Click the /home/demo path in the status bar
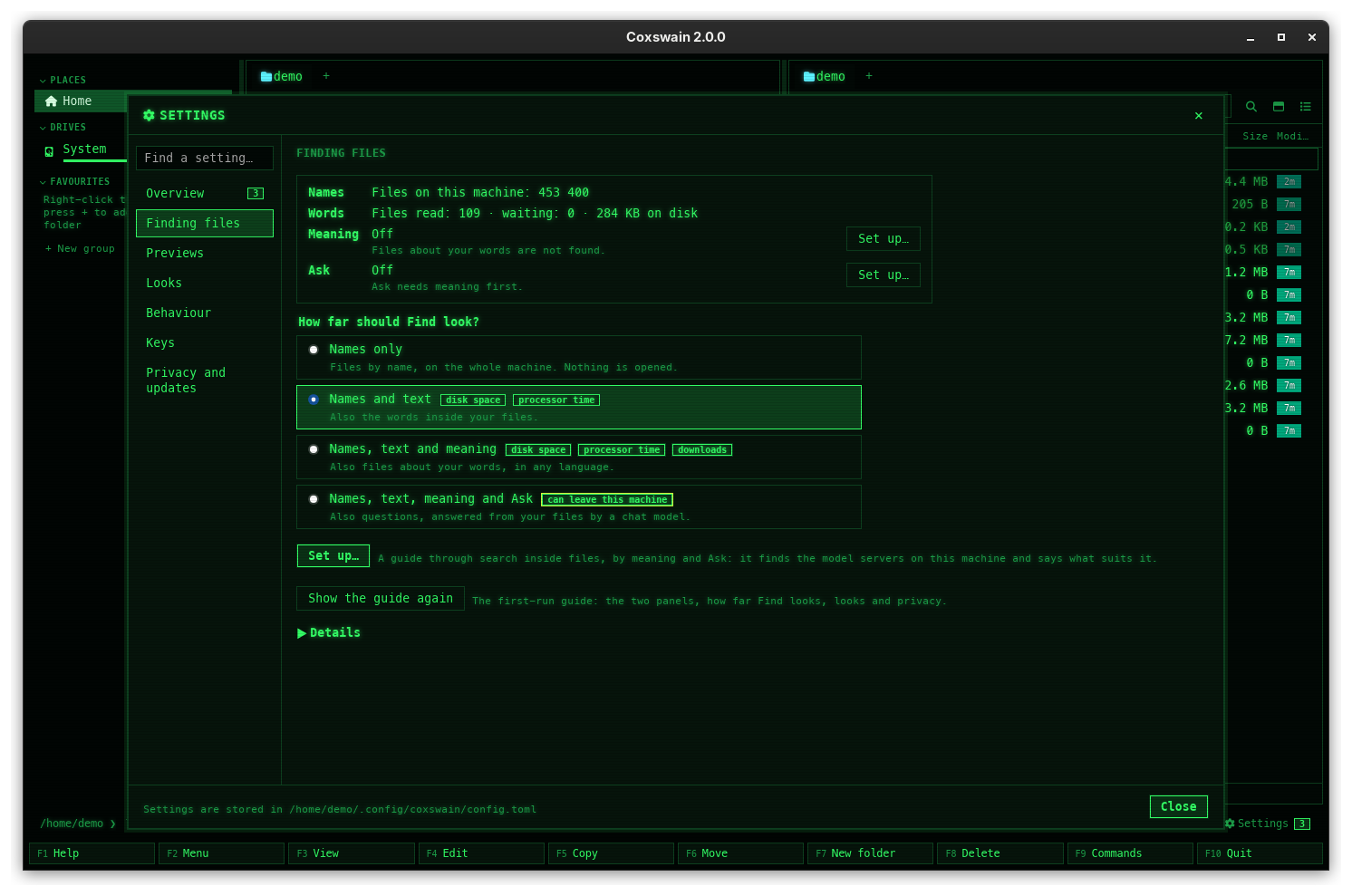The width and height of the screenshot is (1352, 896). tap(72, 824)
